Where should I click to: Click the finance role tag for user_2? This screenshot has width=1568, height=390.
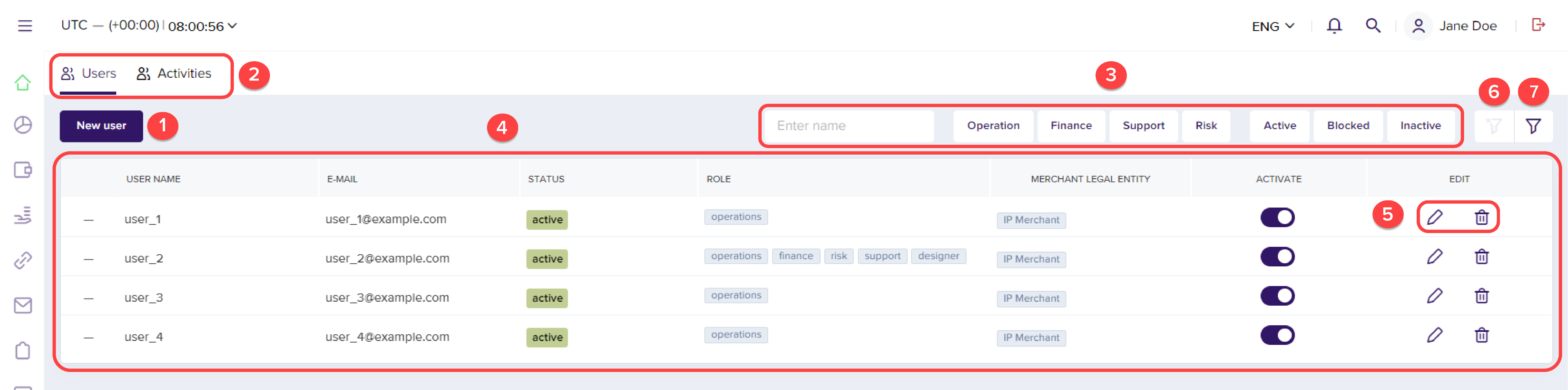point(796,256)
